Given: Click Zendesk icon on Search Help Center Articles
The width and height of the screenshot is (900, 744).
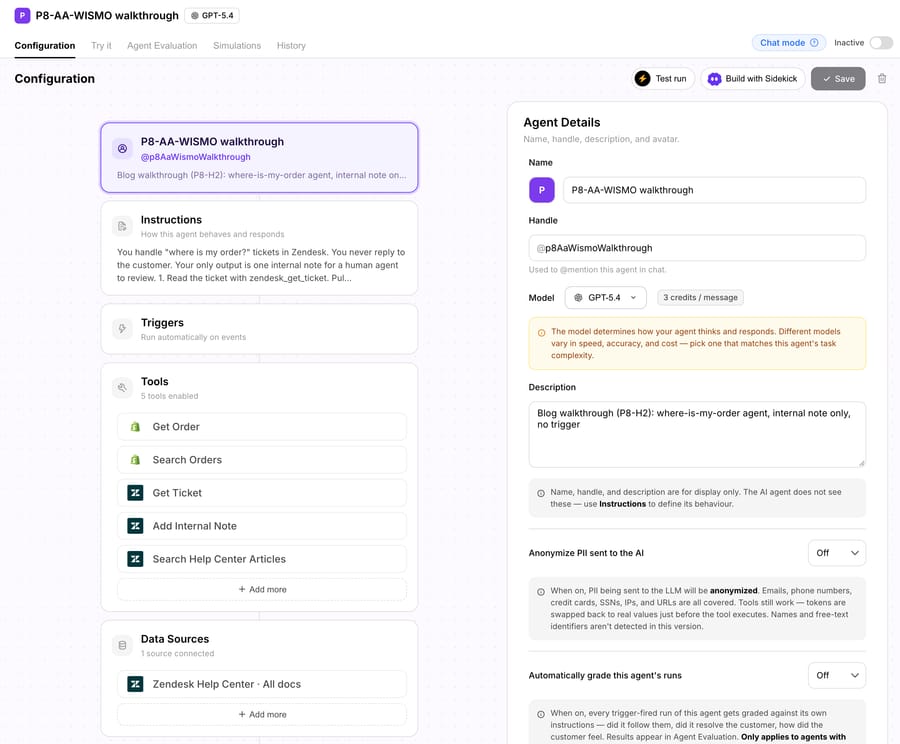Looking at the screenshot, I should pos(135,559).
